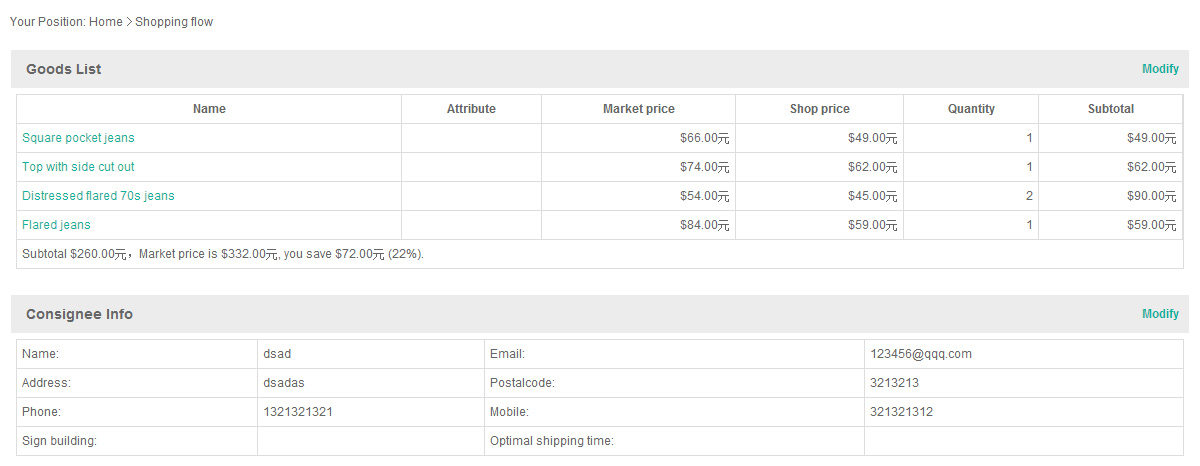Open Top with side cut out product
The image size is (1200, 466).
click(x=78, y=167)
